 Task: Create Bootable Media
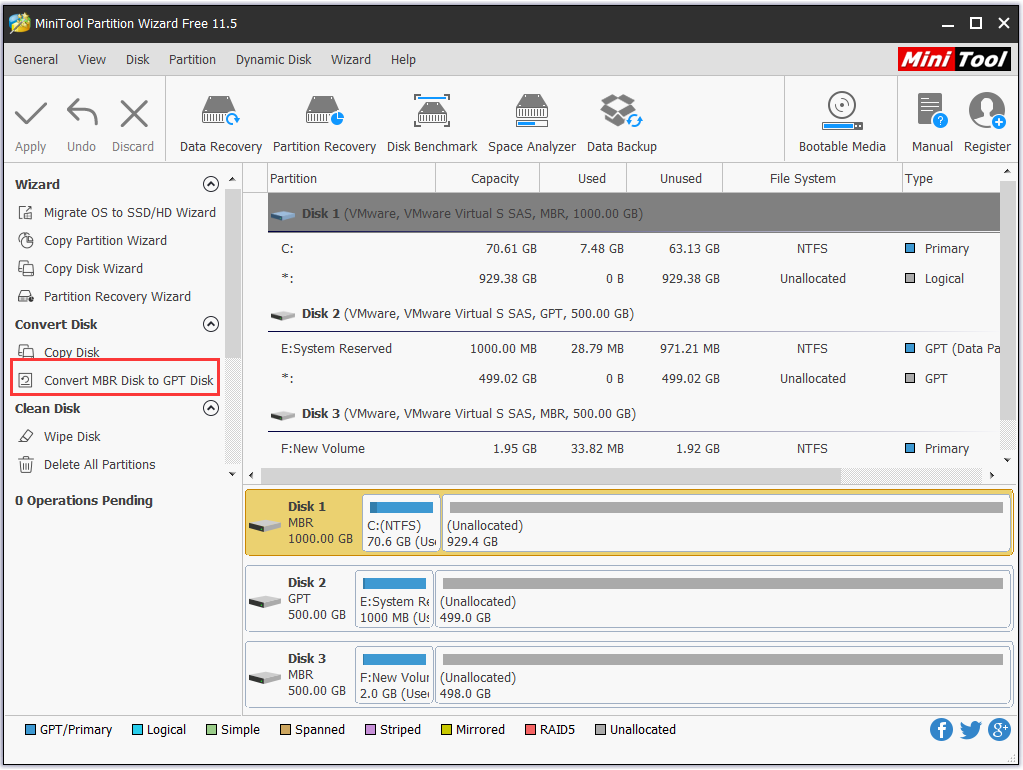[842, 123]
